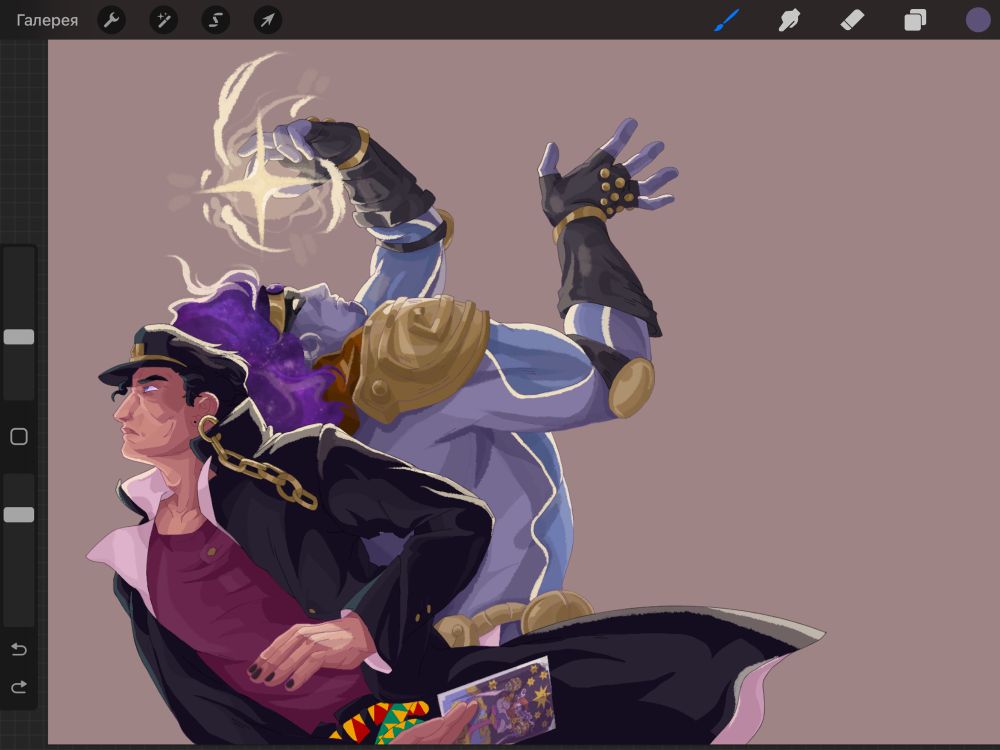The width and height of the screenshot is (1000, 750).
Task: Open the Adjustments magic wand menu
Action: pyautogui.click(x=164, y=20)
